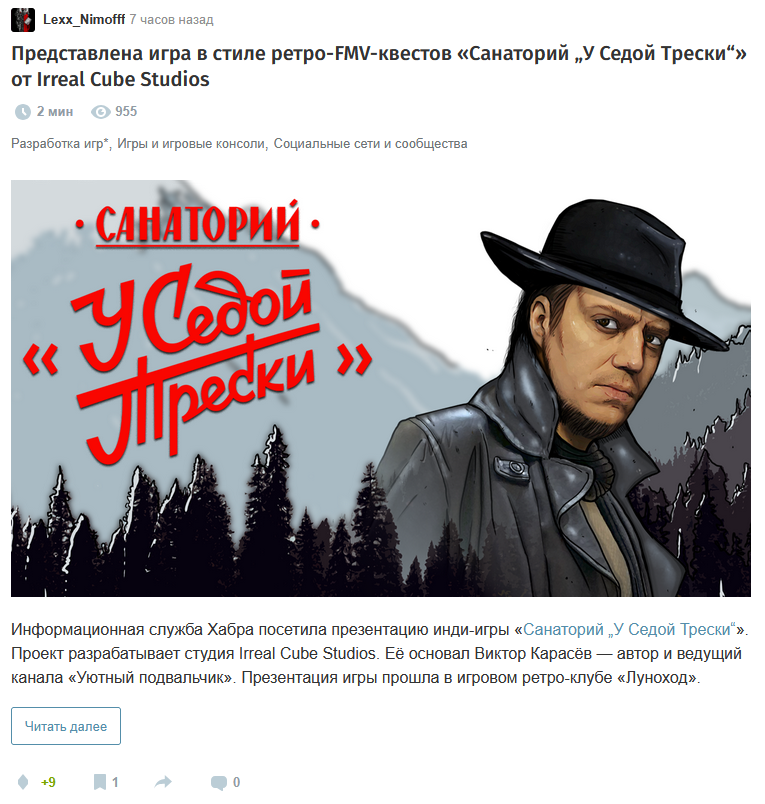This screenshot has height=804, width=765.
Task: Click the +9 rating score
Action: coord(48,782)
